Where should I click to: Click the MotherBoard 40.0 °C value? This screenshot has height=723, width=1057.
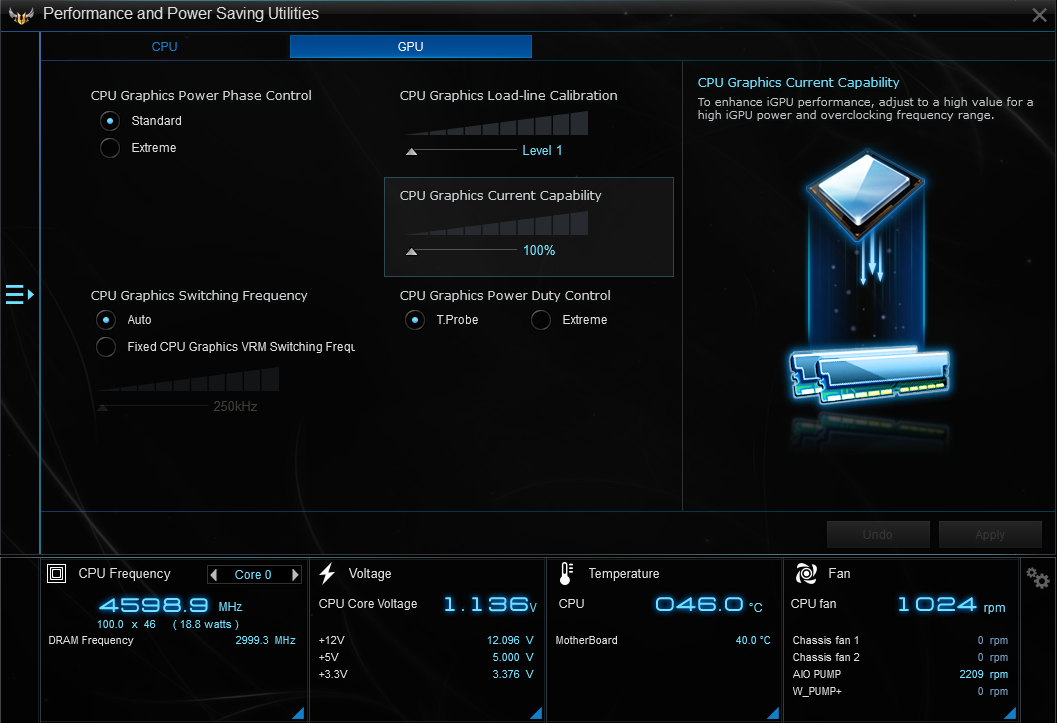(752, 640)
